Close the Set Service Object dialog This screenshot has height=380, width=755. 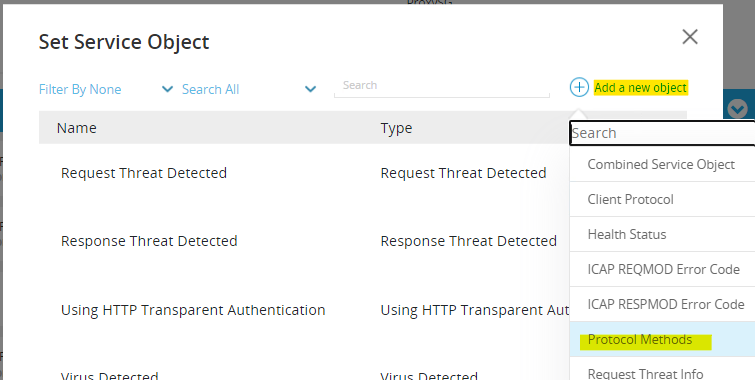690,37
